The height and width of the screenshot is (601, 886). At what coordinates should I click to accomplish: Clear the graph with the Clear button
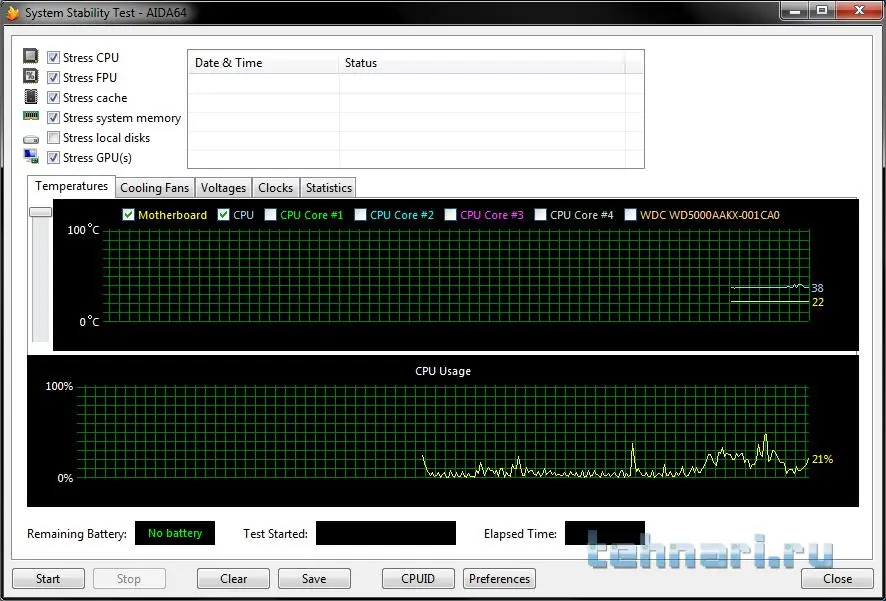pyautogui.click(x=233, y=578)
